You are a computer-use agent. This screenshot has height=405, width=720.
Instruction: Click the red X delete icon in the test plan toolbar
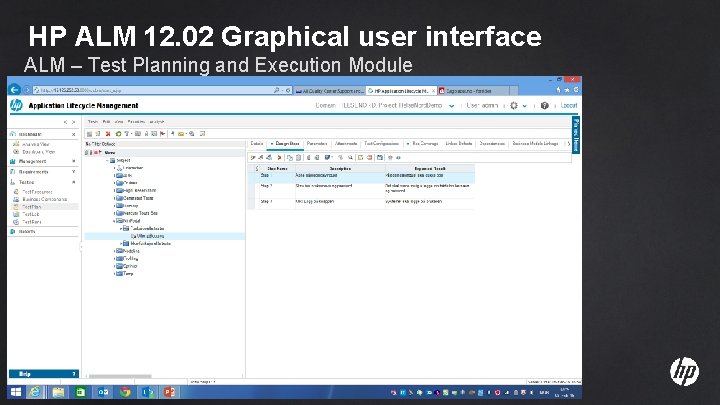pyautogui.click(x=108, y=134)
